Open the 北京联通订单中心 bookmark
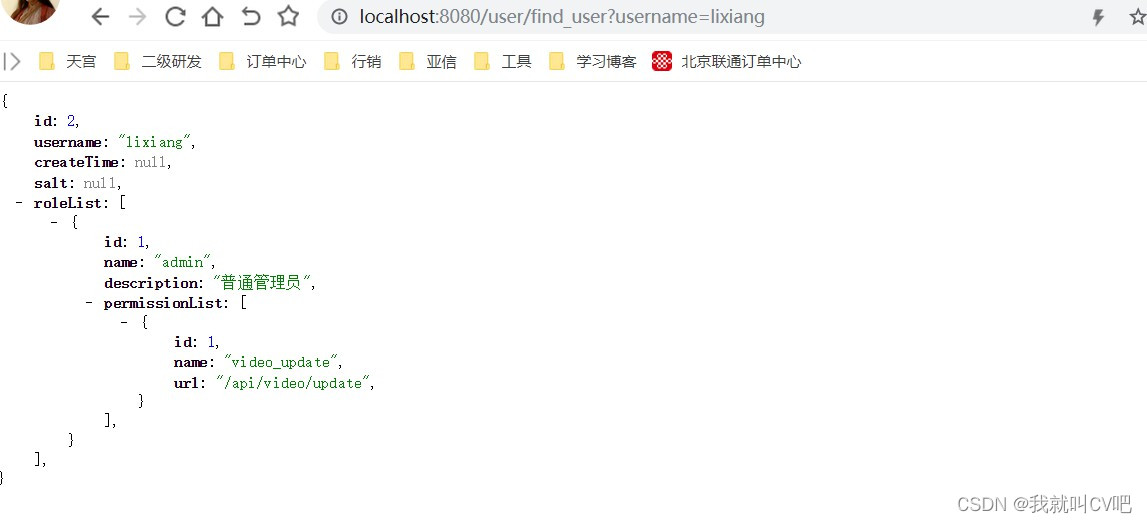 click(x=726, y=61)
